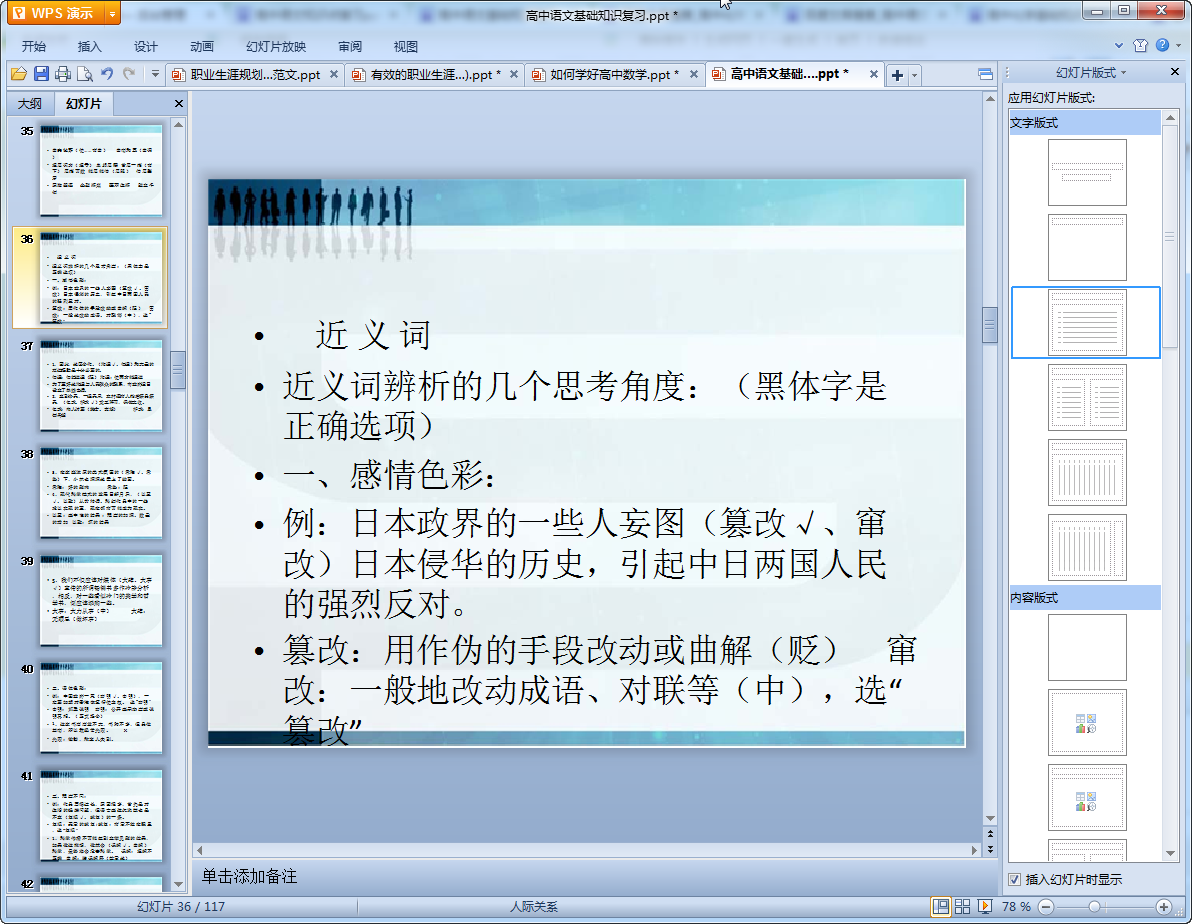Image resolution: width=1192 pixels, height=924 pixels.
Task: Open the 审阅 ribbon tab
Action: 350,46
